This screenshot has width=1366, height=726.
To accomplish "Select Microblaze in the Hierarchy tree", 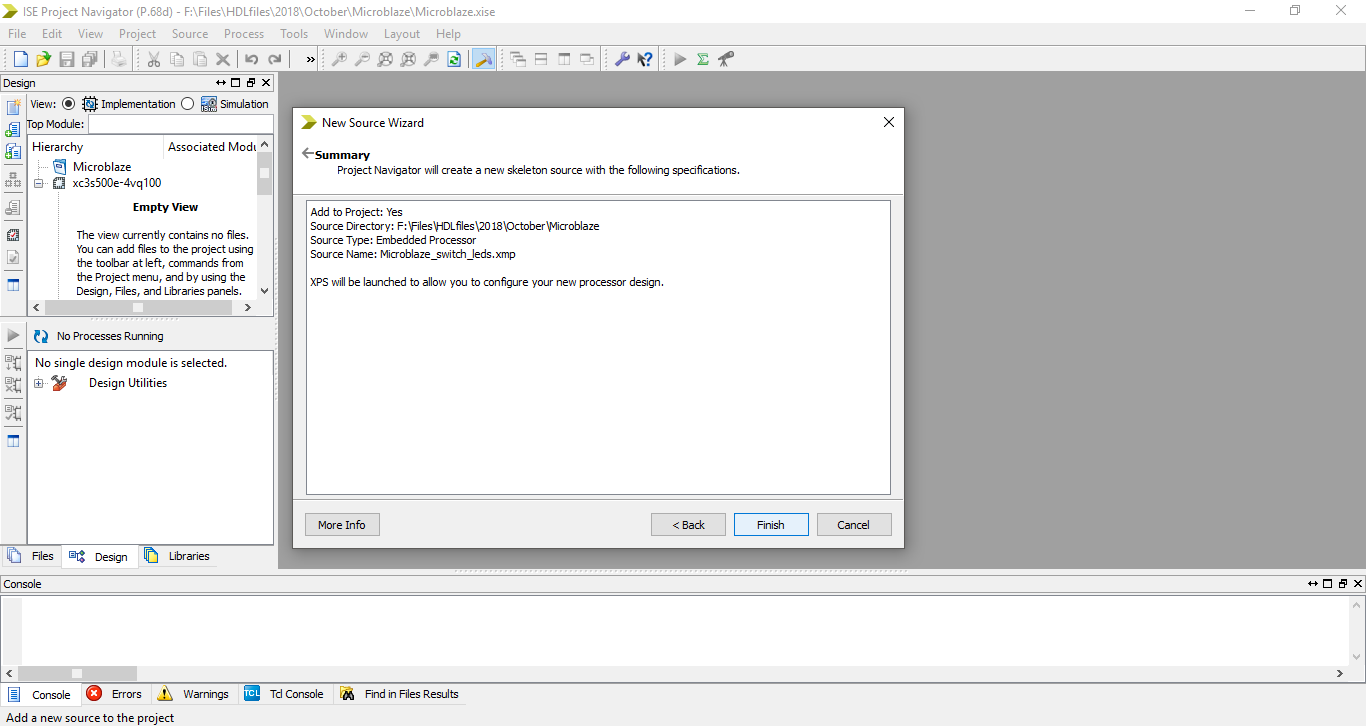I will [102, 167].
